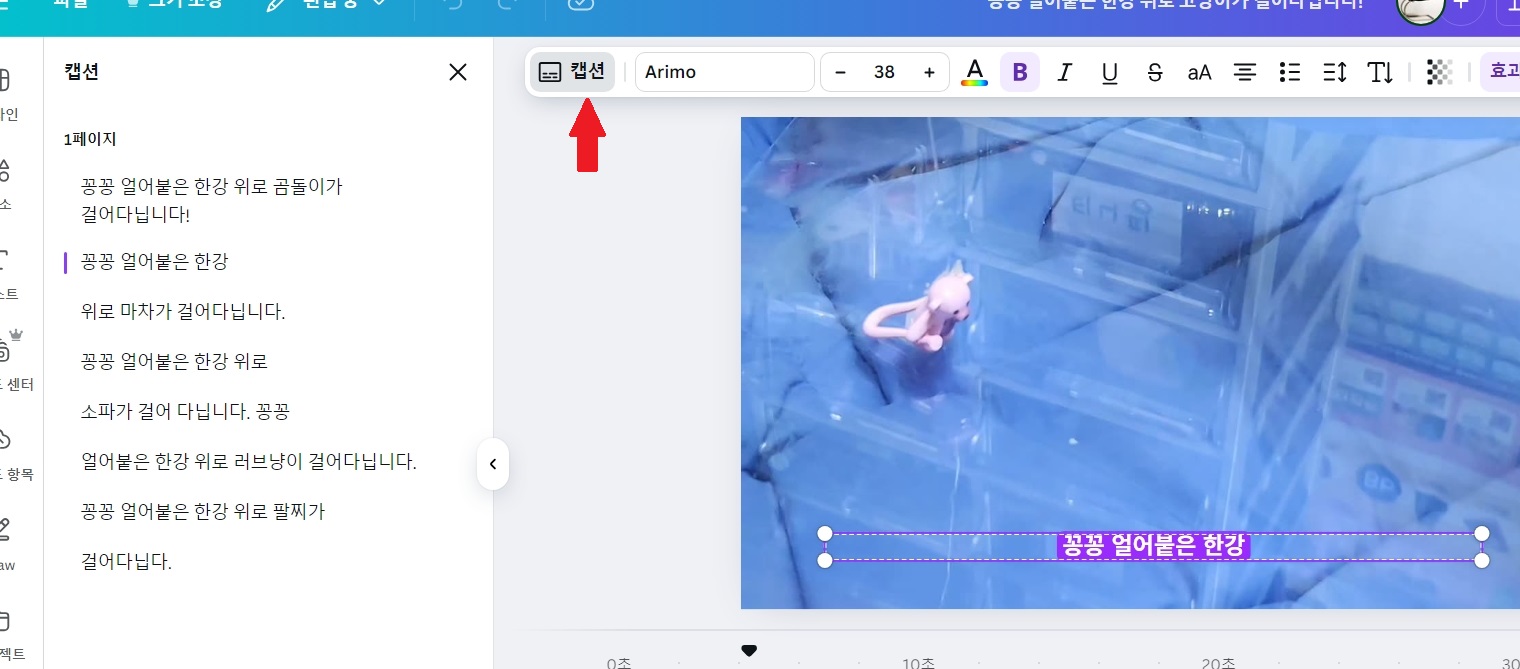Screen dimensions: 1520x669
Task: Open the rainbow text color picker
Action: (974, 72)
